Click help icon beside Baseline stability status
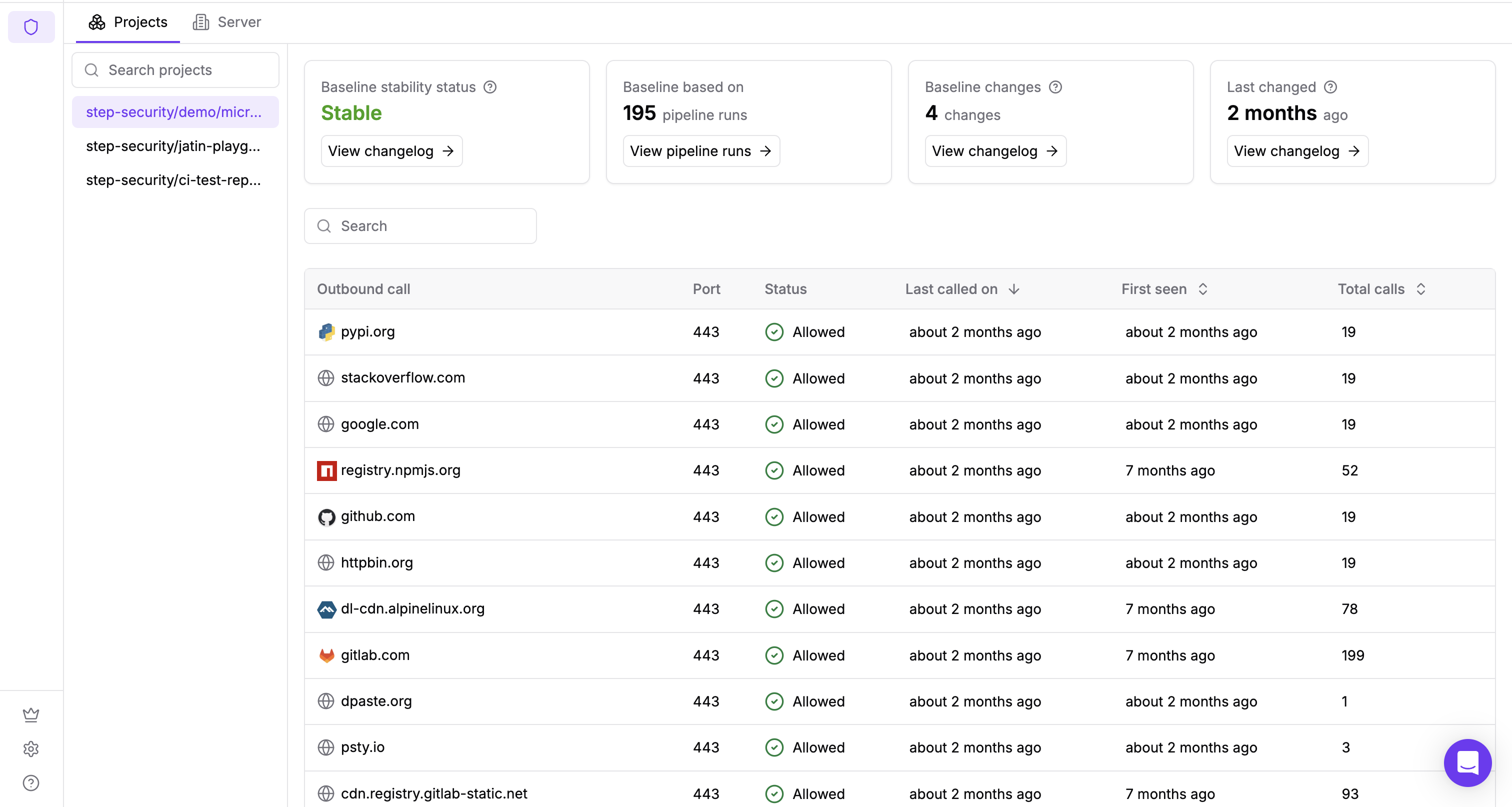1512x807 pixels. click(x=490, y=87)
